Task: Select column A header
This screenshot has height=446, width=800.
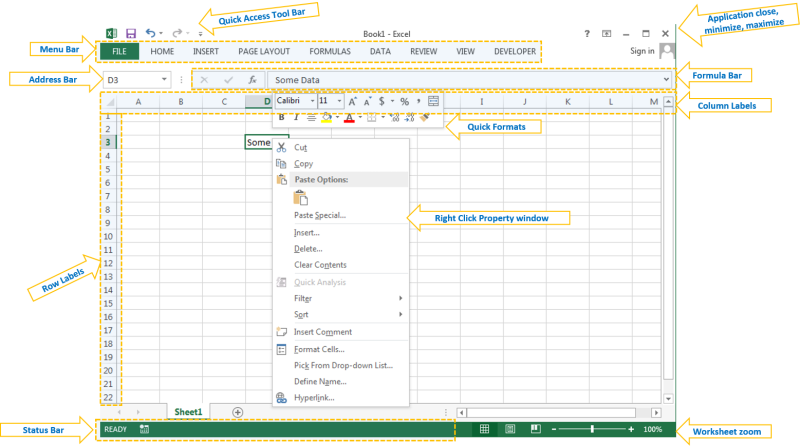Action: 138,102
